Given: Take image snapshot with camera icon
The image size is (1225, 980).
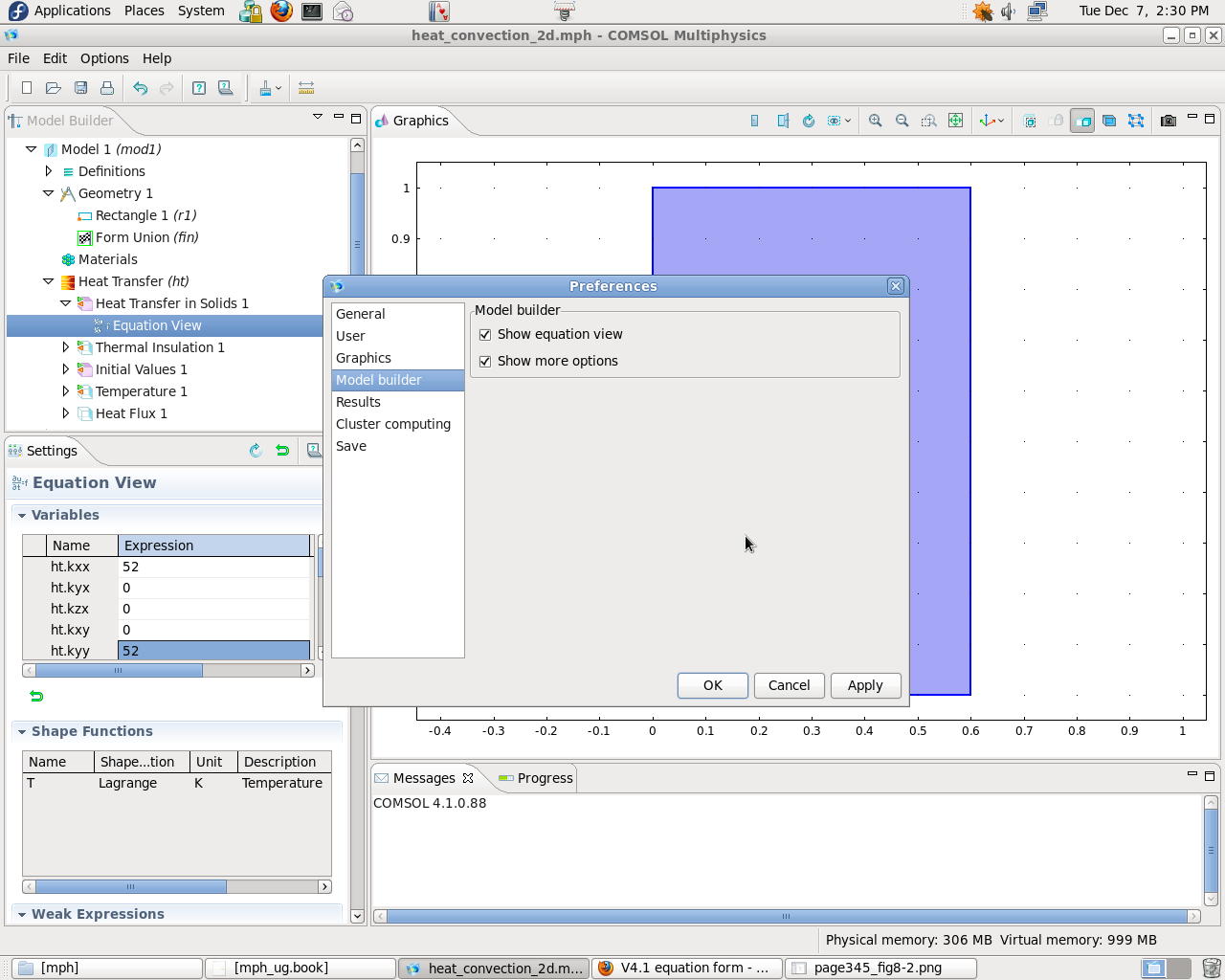Looking at the screenshot, I should tap(1168, 121).
